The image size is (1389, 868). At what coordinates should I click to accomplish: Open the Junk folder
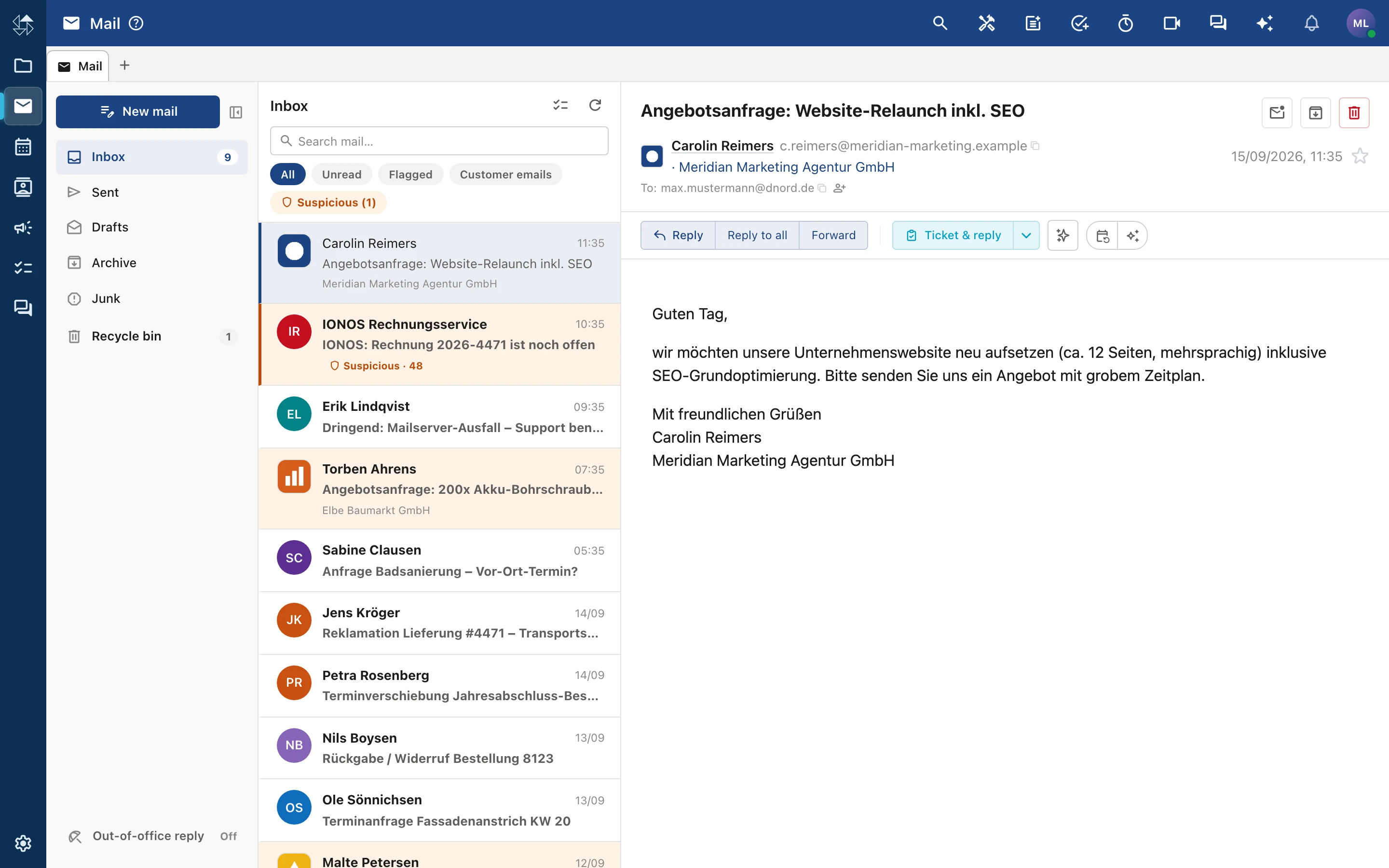tap(151, 298)
